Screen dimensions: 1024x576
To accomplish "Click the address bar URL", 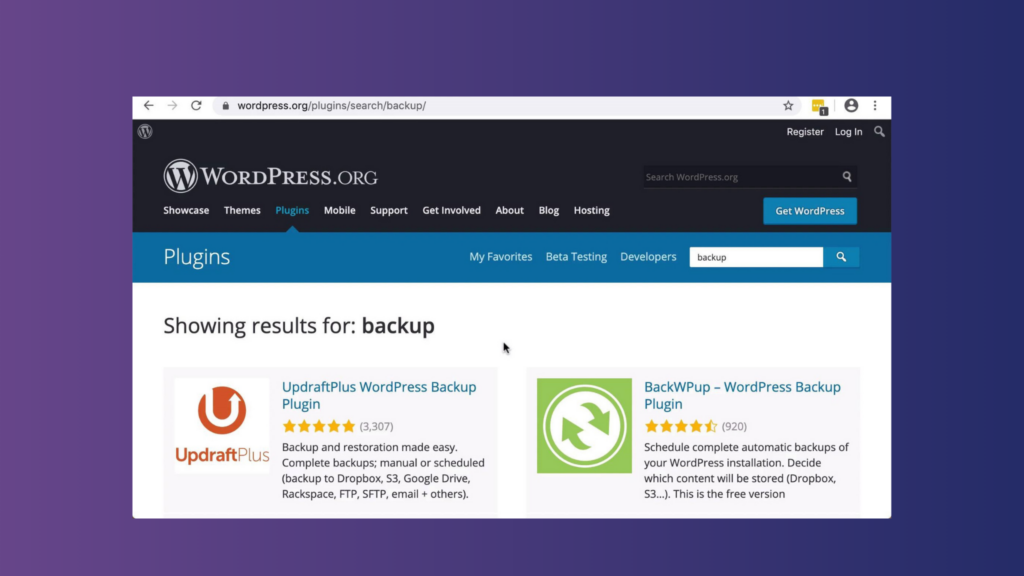I will pos(331,105).
